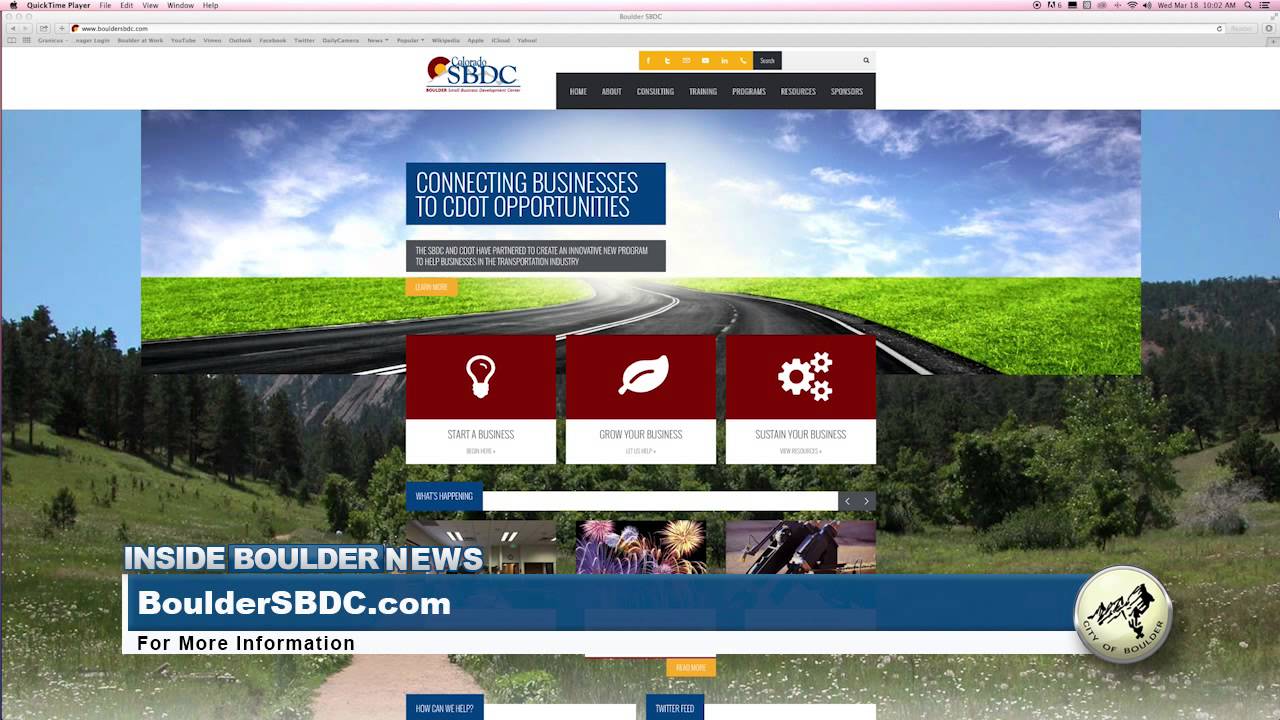
Task: Show next What's Happening item
Action: (866, 501)
